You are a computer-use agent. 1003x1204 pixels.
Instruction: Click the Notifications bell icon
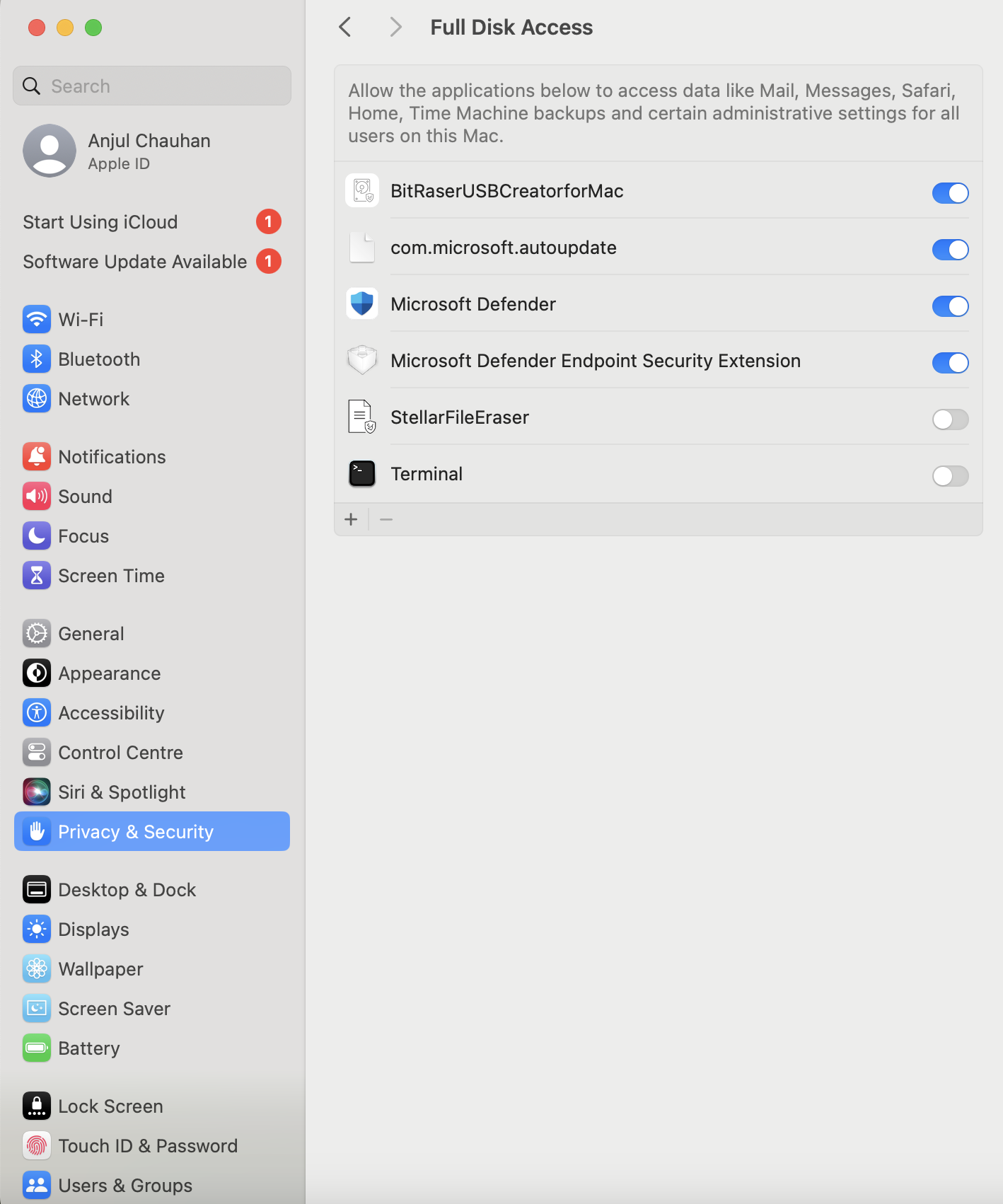point(37,457)
